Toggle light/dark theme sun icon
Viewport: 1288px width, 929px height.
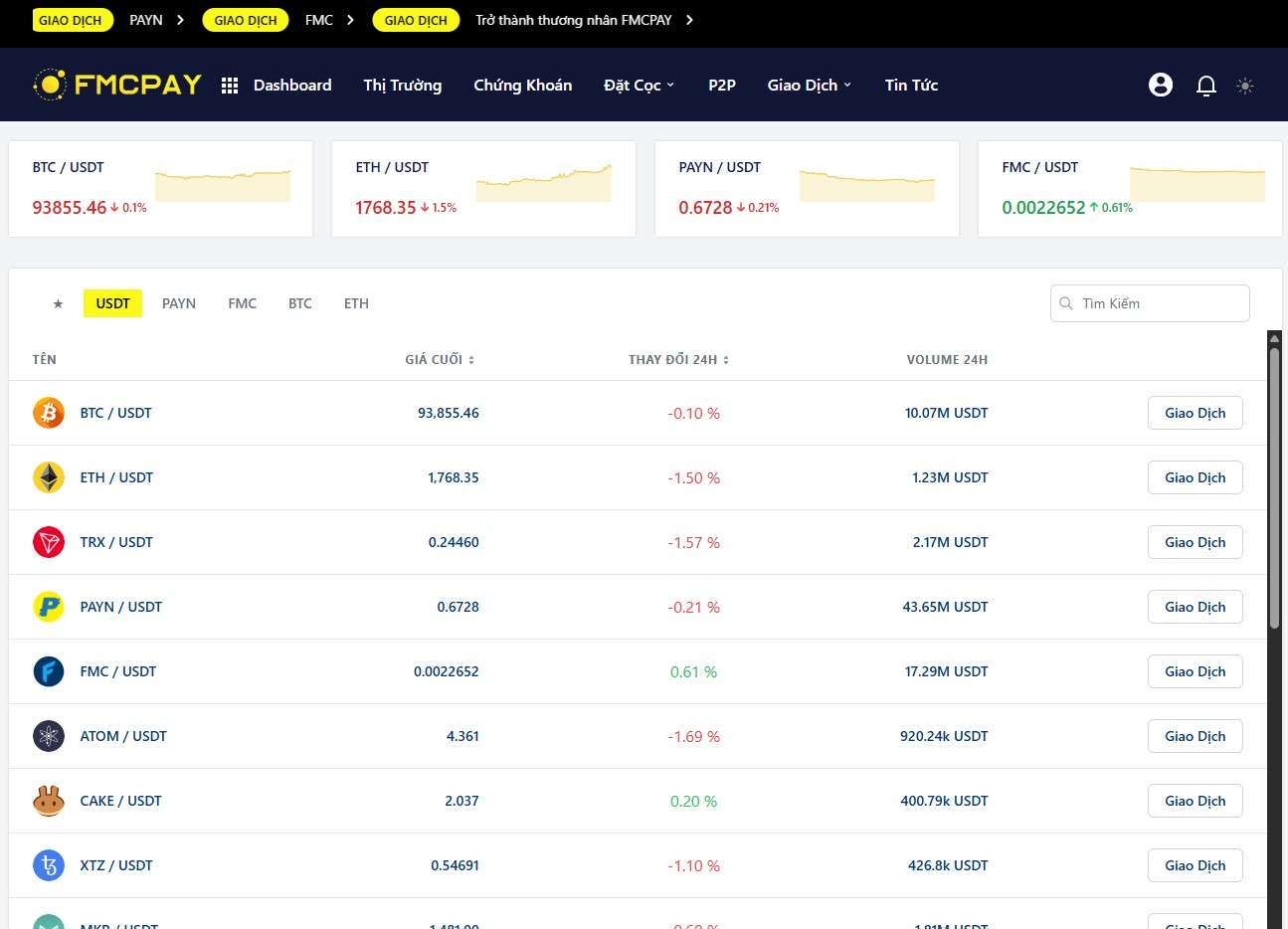[x=1244, y=86]
